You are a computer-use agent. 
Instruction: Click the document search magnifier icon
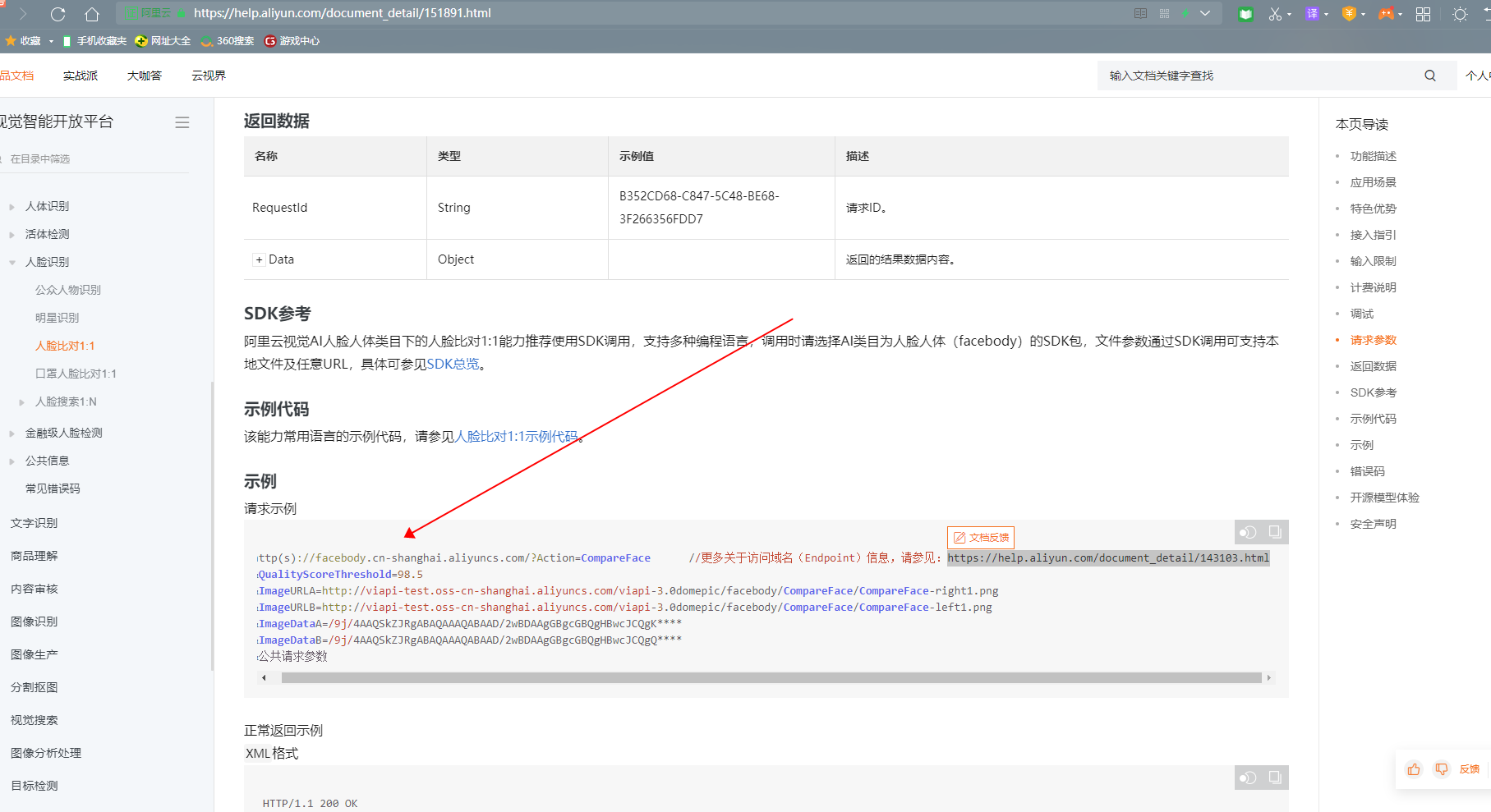click(1430, 76)
